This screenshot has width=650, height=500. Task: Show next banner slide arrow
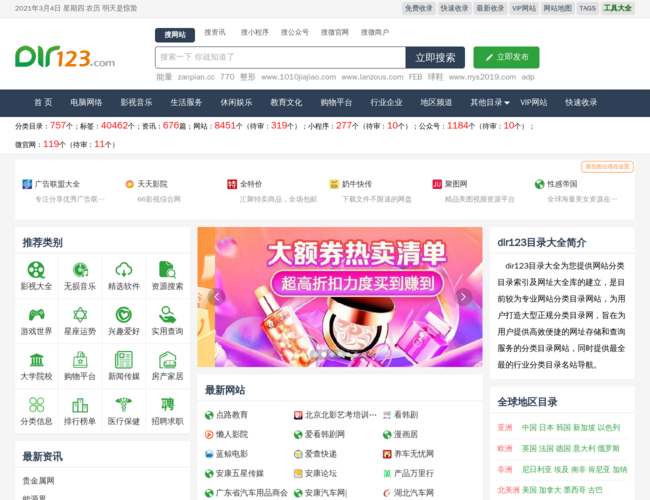point(463,296)
